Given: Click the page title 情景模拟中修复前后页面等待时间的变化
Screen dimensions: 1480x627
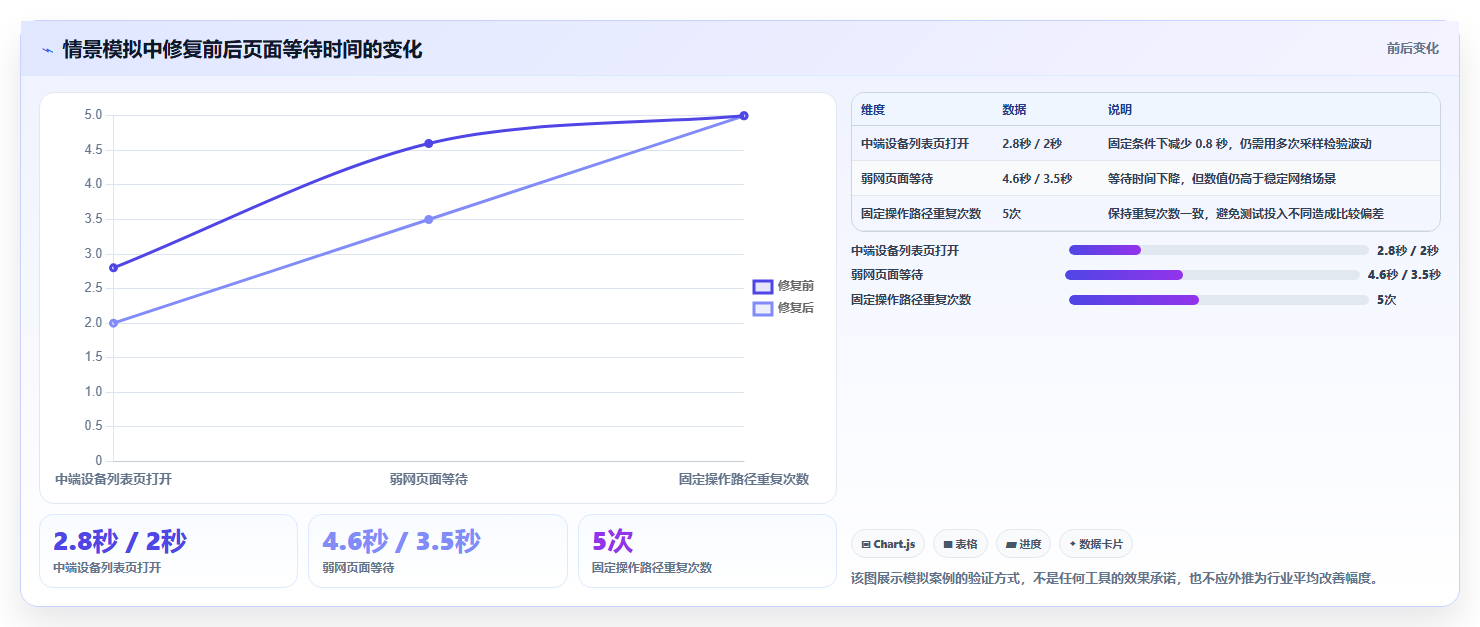Looking at the screenshot, I should click(x=242, y=49).
